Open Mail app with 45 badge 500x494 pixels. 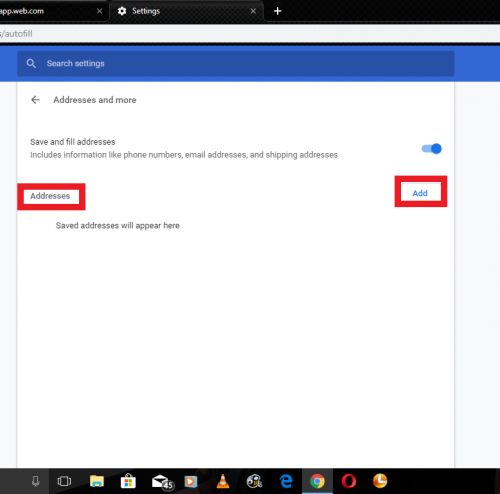(x=163, y=482)
